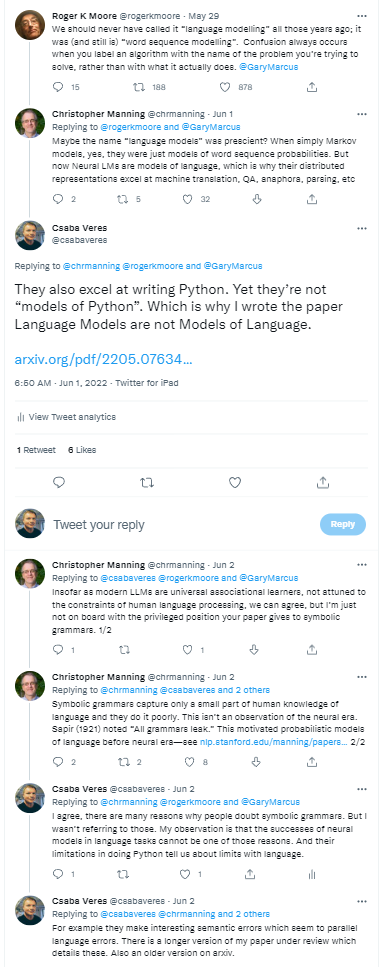392x967 pixels.
Task: Click the blue Reply button
Action: 343,524
